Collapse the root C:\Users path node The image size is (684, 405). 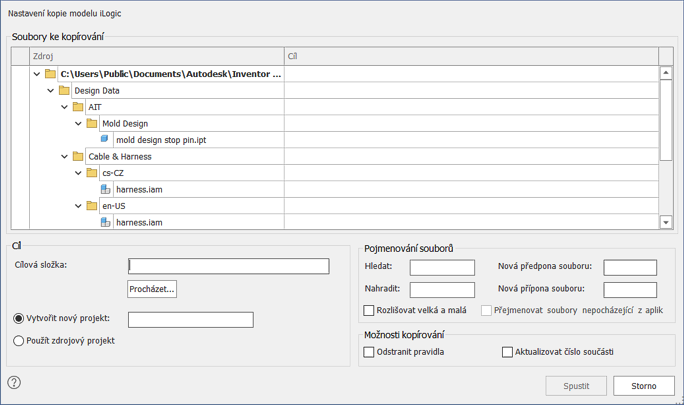[x=37, y=74]
